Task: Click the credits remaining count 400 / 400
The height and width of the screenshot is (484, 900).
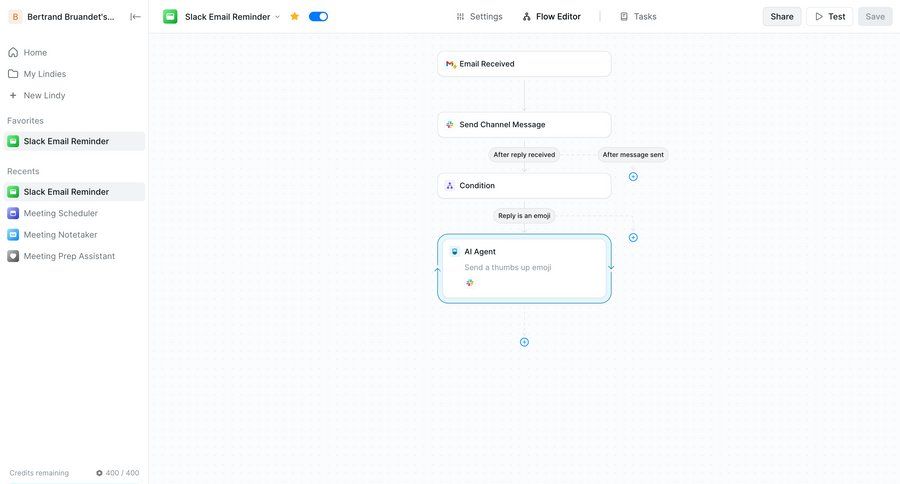Action: pyautogui.click(x=122, y=473)
